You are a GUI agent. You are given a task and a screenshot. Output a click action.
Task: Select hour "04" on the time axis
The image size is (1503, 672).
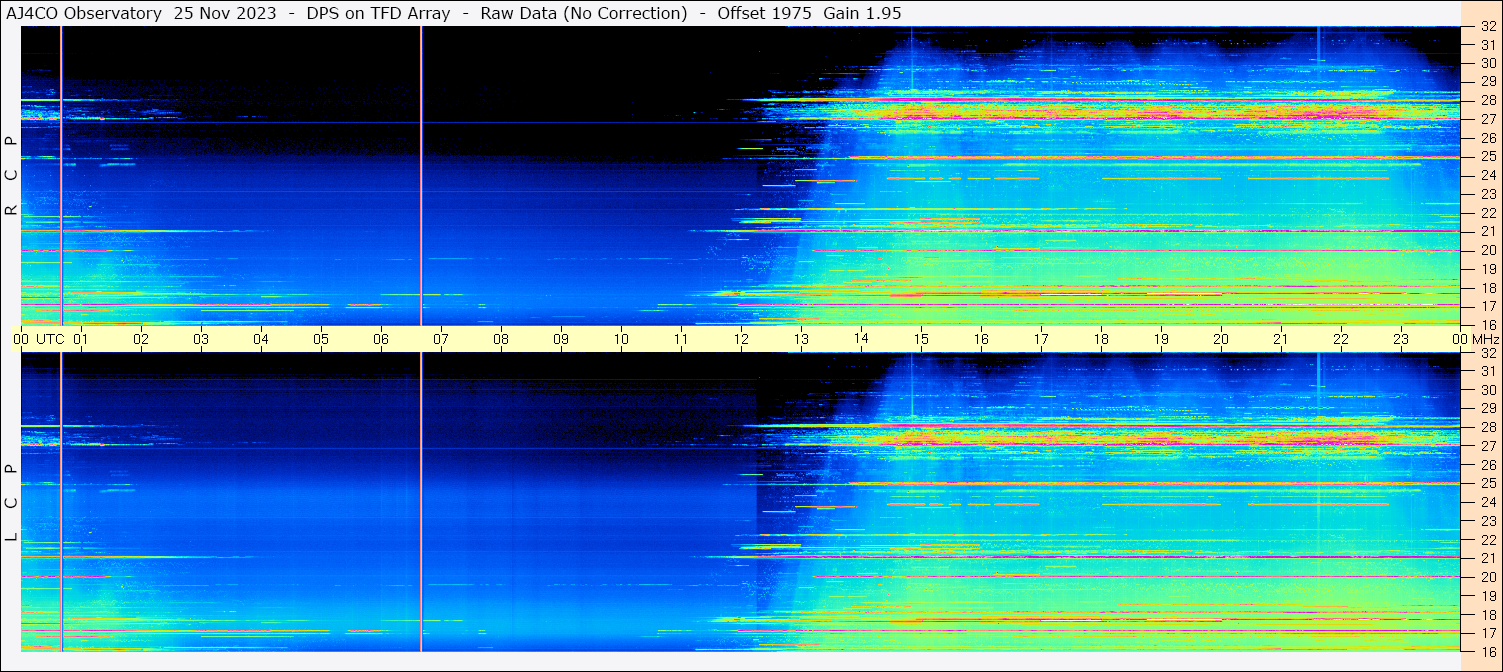[x=261, y=339]
